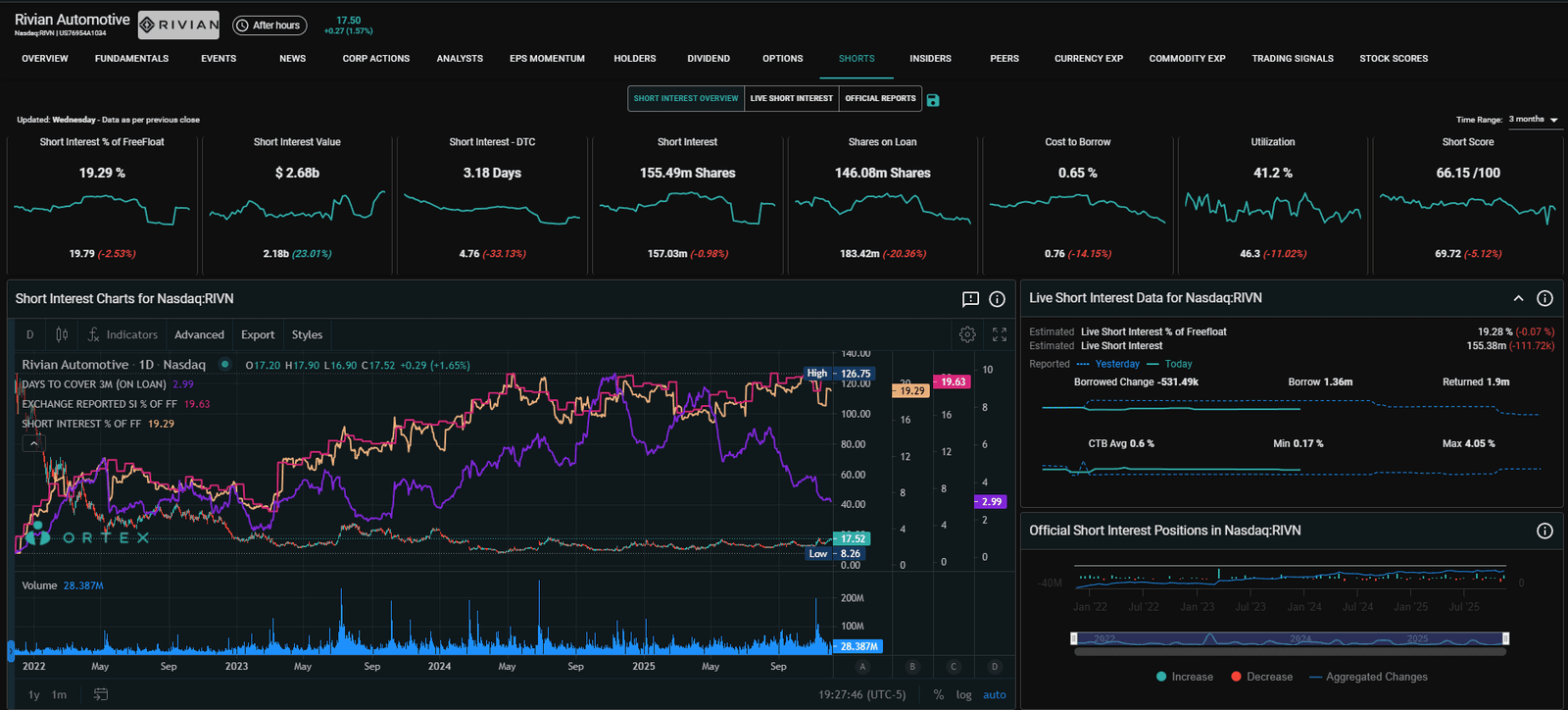Collapse the Live Short Interest Data panel
Viewport: 1568px width, 710px height.
1518,298
